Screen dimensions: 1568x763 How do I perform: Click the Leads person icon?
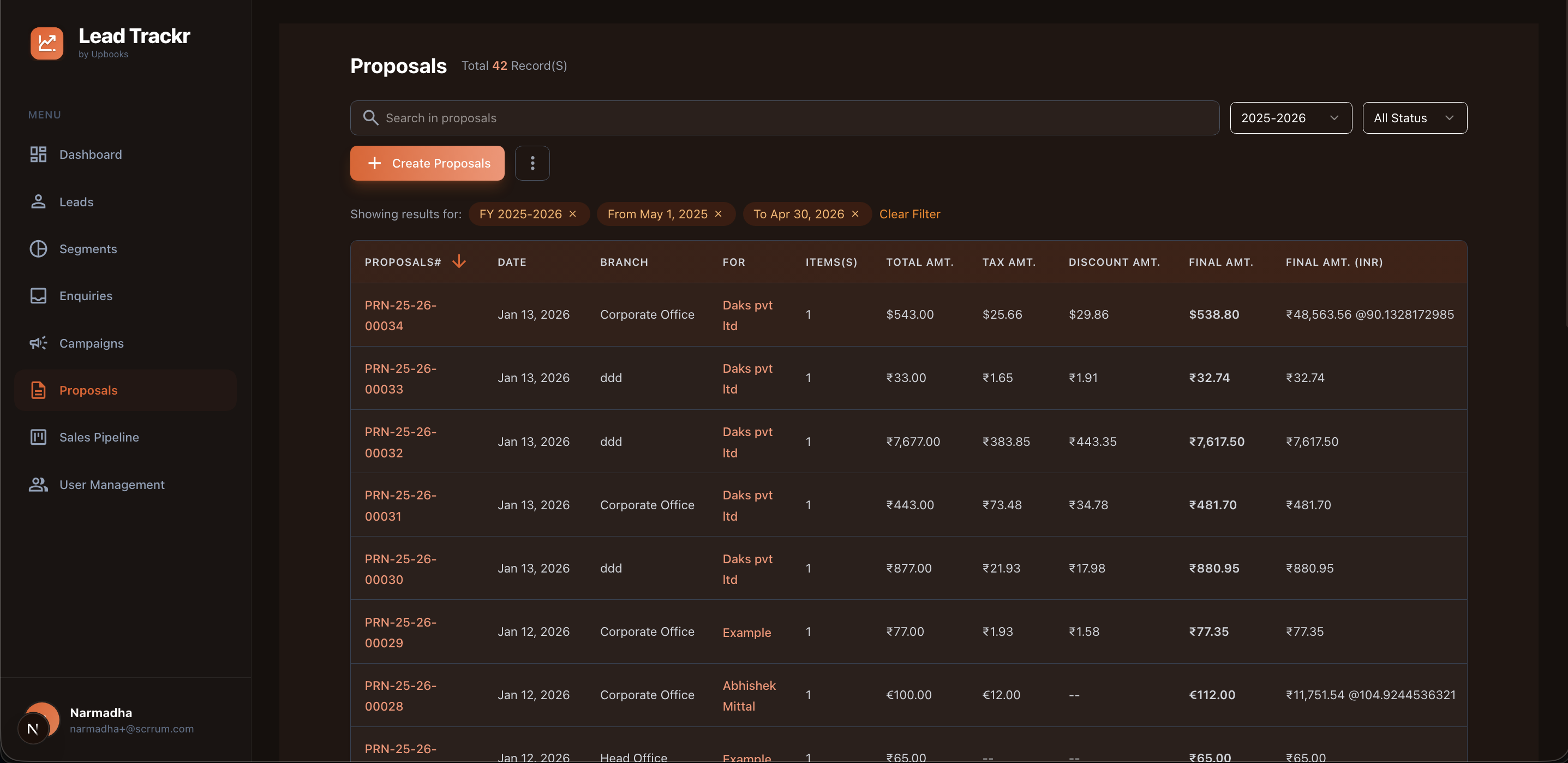click(38, 201)
